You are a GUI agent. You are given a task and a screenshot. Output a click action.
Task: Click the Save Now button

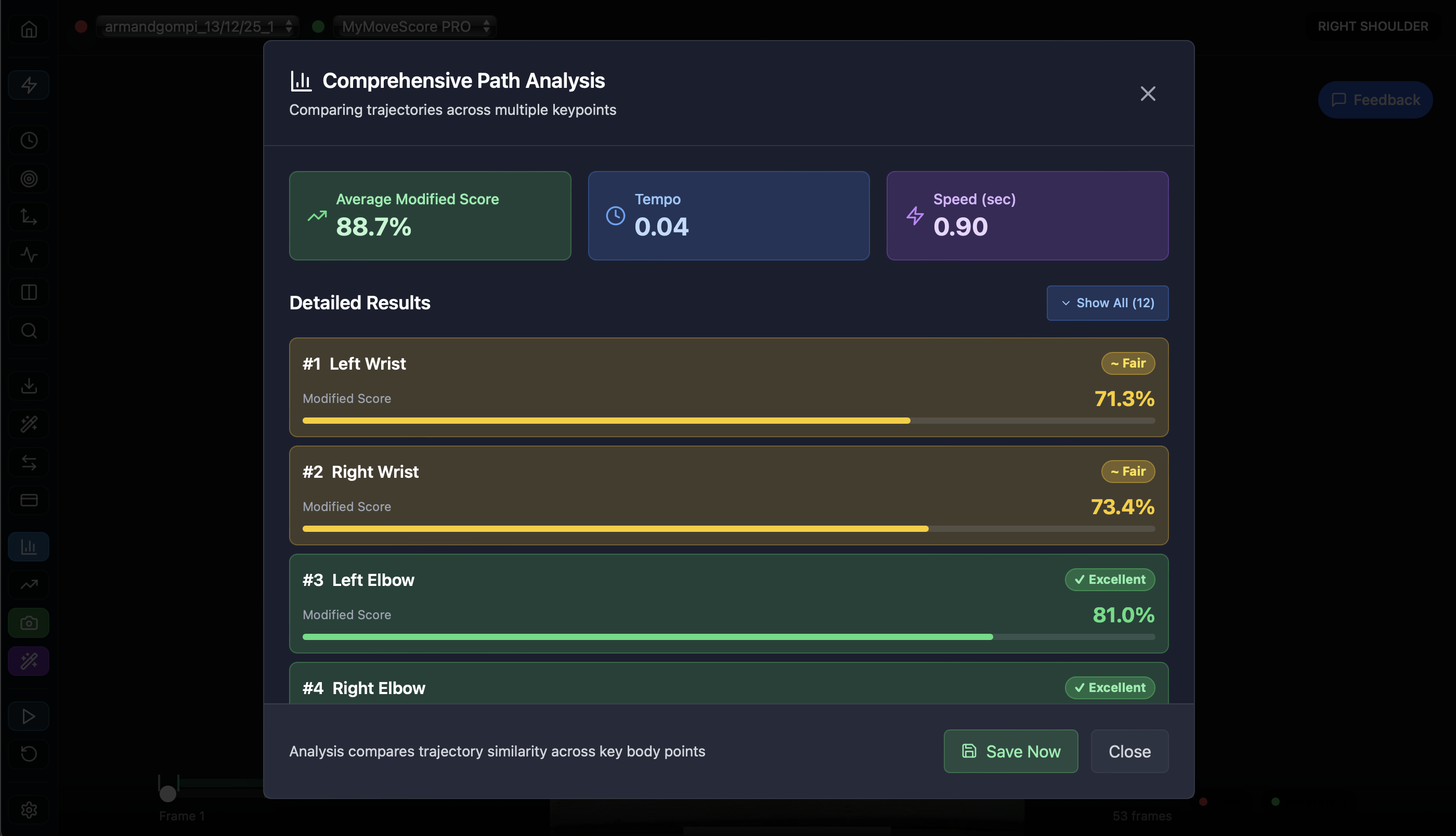coord(1010,751)
